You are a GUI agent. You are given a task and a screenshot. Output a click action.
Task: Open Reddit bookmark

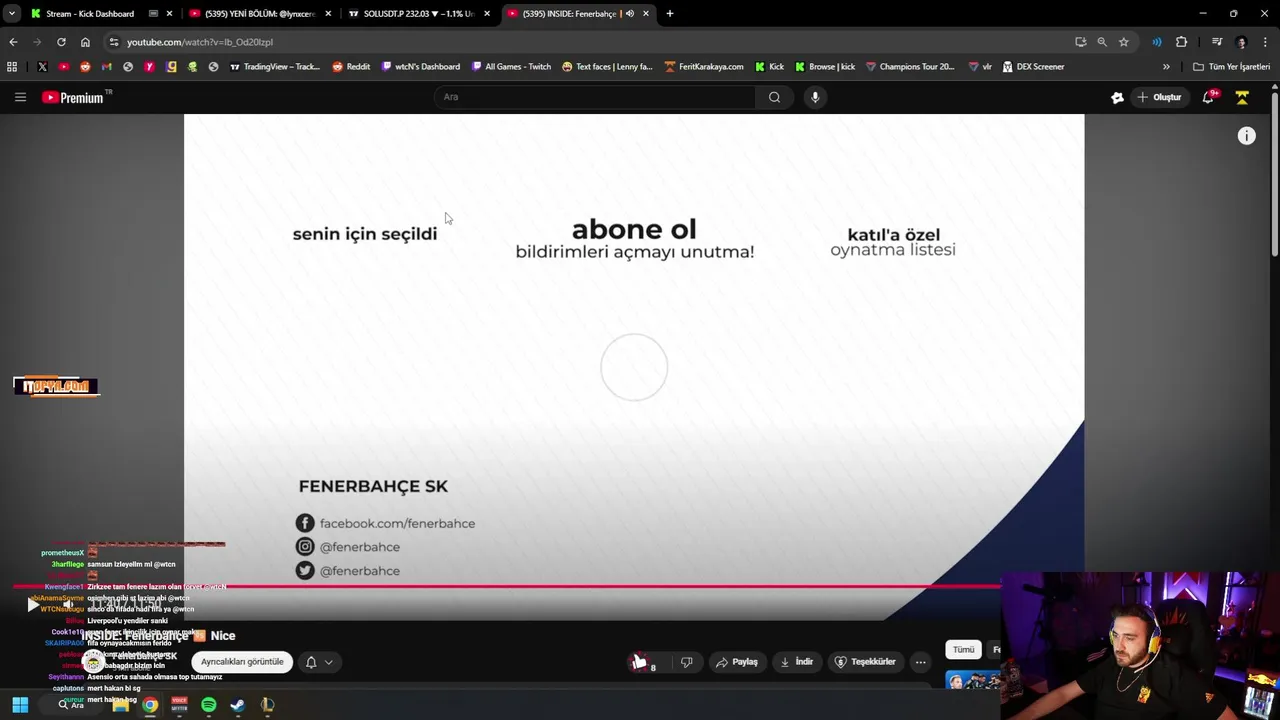(x=351, y=67)
